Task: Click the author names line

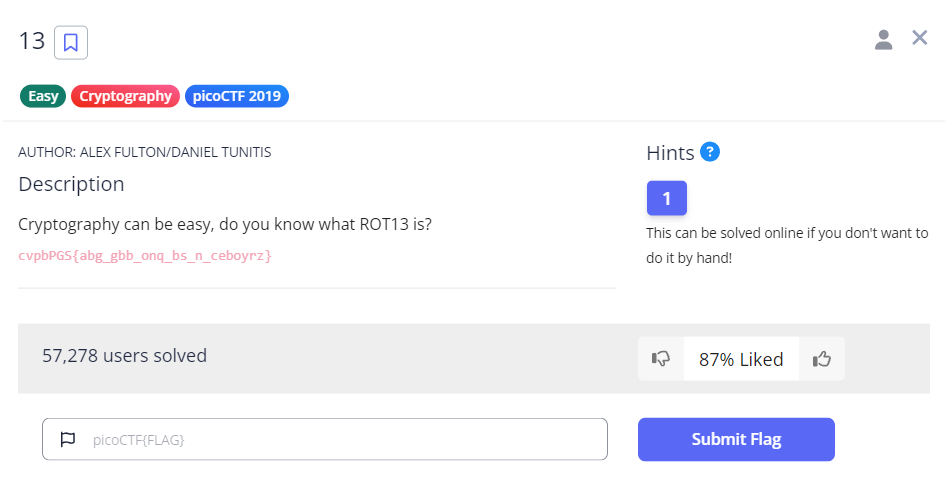Action: (145, 152)
